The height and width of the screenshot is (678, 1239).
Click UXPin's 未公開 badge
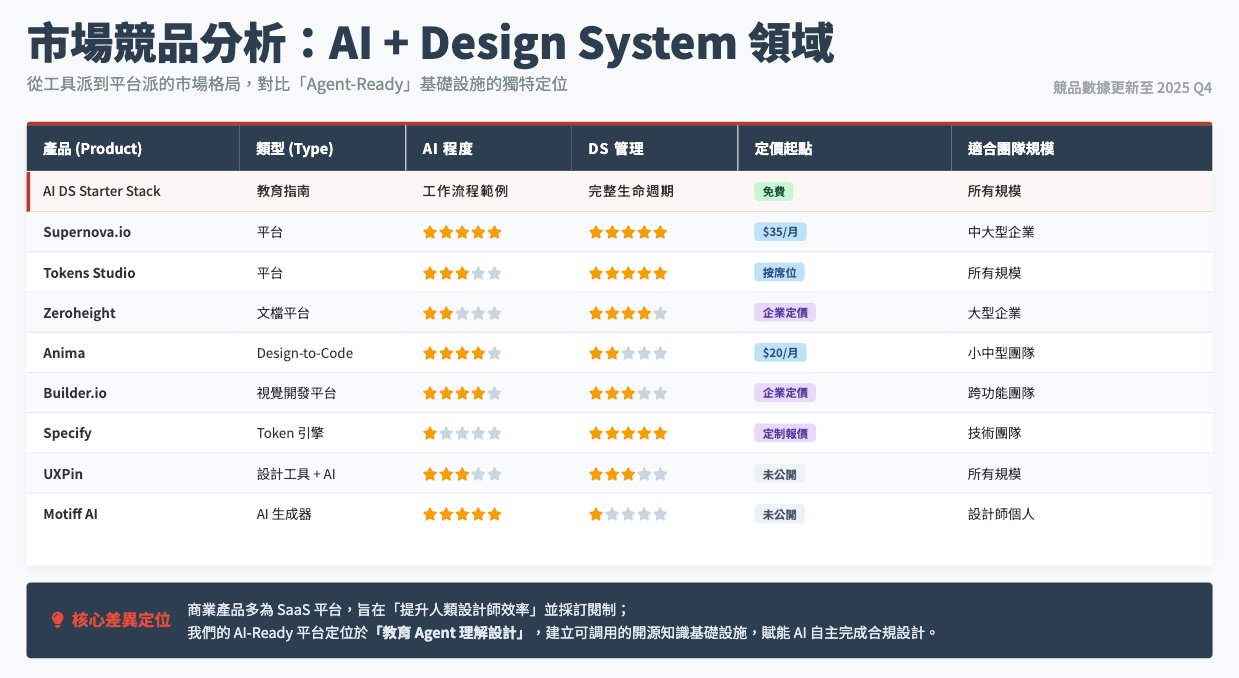(x=779, y=474)
